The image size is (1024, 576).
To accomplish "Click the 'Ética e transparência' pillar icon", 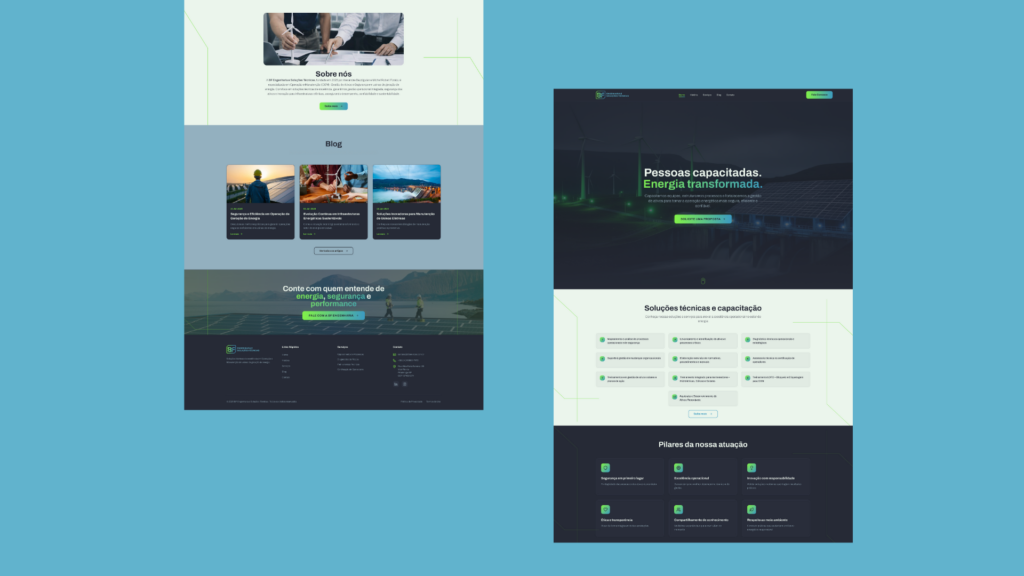I will 605,509.
